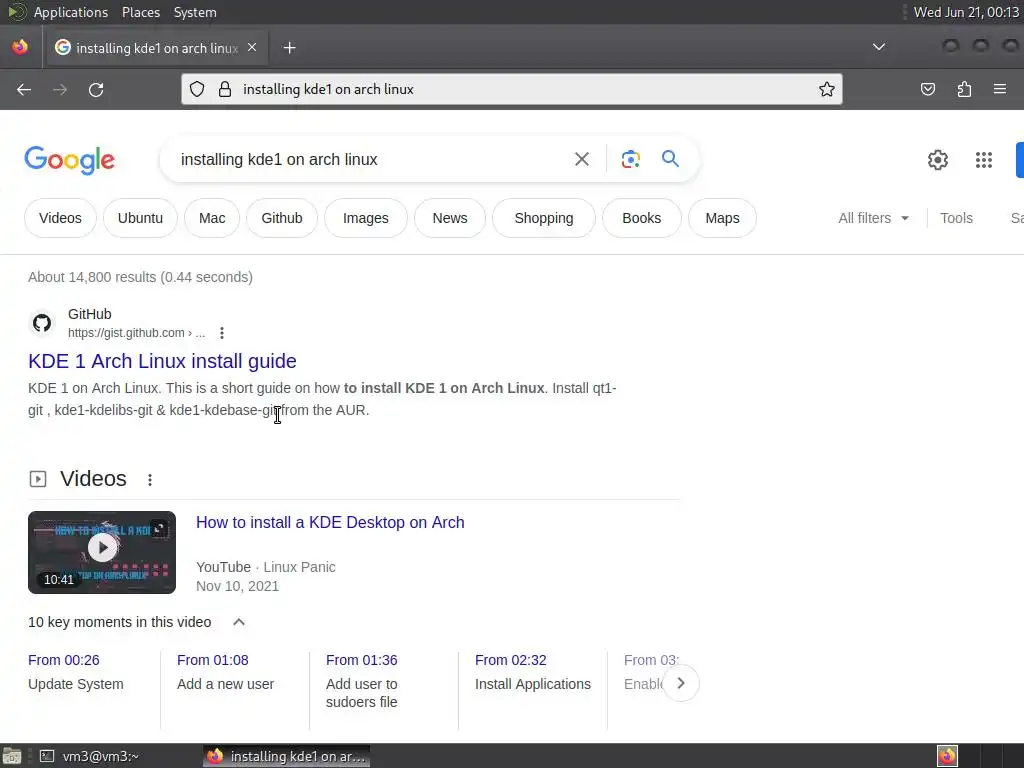The height and width of the screenshot is (768, 1024).
Task: Switch to Maps results
Action: click(722, 218)
